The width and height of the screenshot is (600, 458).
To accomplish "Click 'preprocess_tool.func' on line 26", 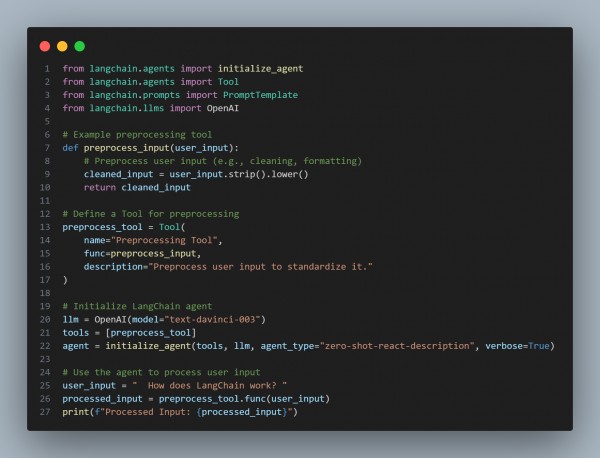I will (212, 399).
